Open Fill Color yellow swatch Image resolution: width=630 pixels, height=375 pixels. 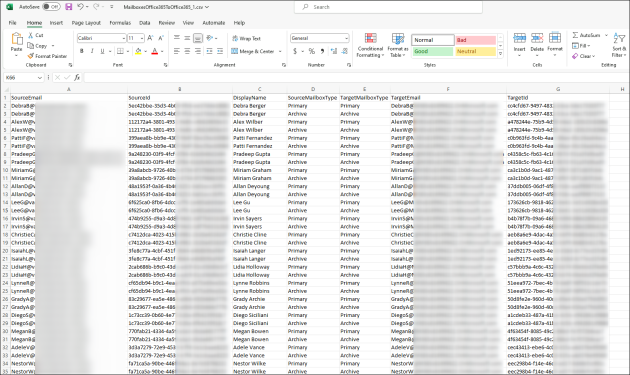[x=138, y=51]
